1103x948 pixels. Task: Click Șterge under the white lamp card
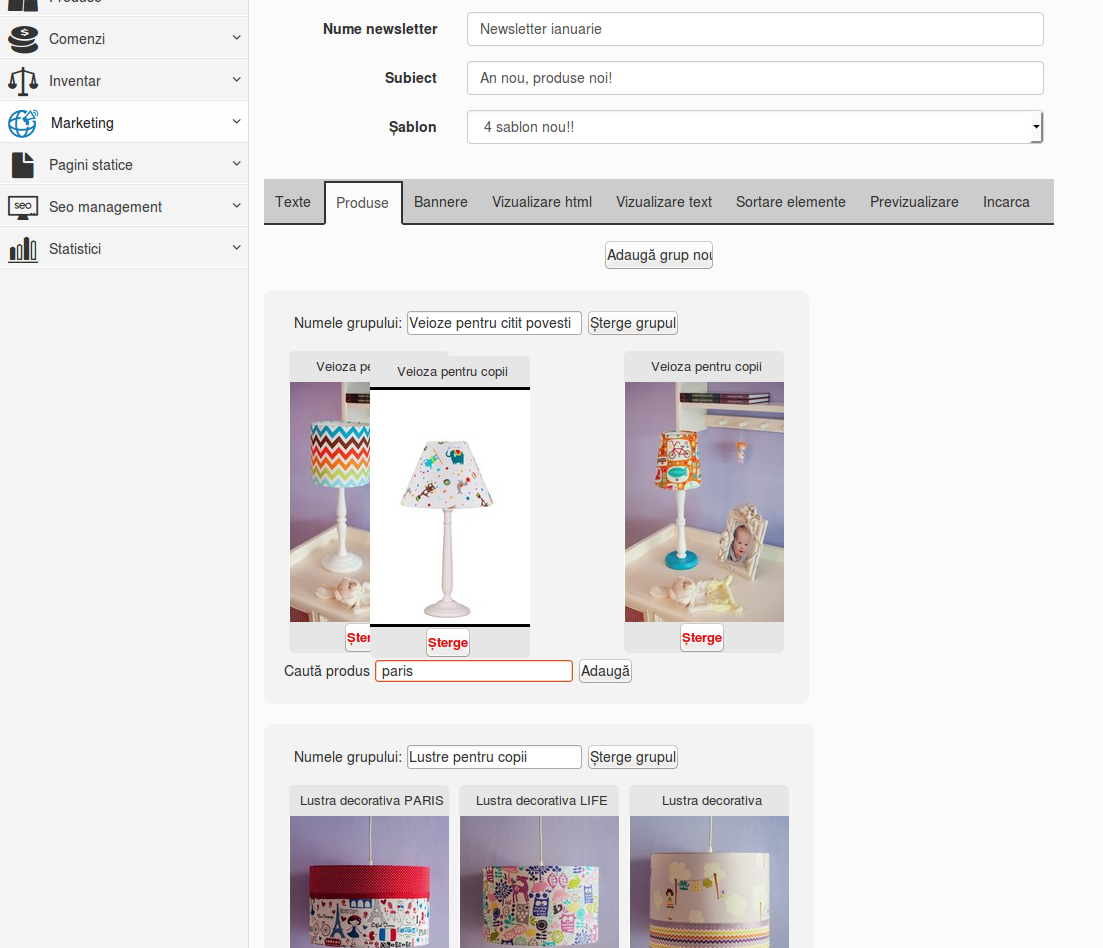[x=448, y=643]
